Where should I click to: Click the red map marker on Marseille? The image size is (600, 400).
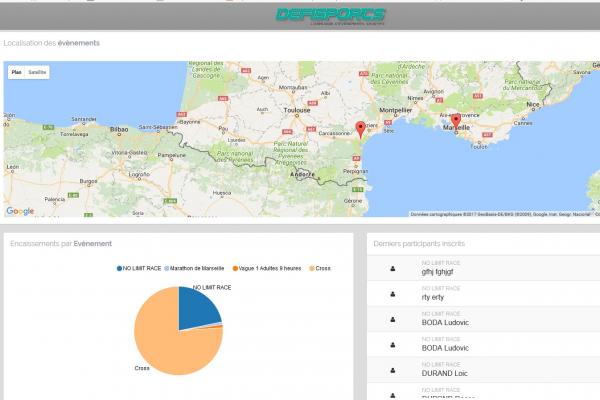(455, 122)
